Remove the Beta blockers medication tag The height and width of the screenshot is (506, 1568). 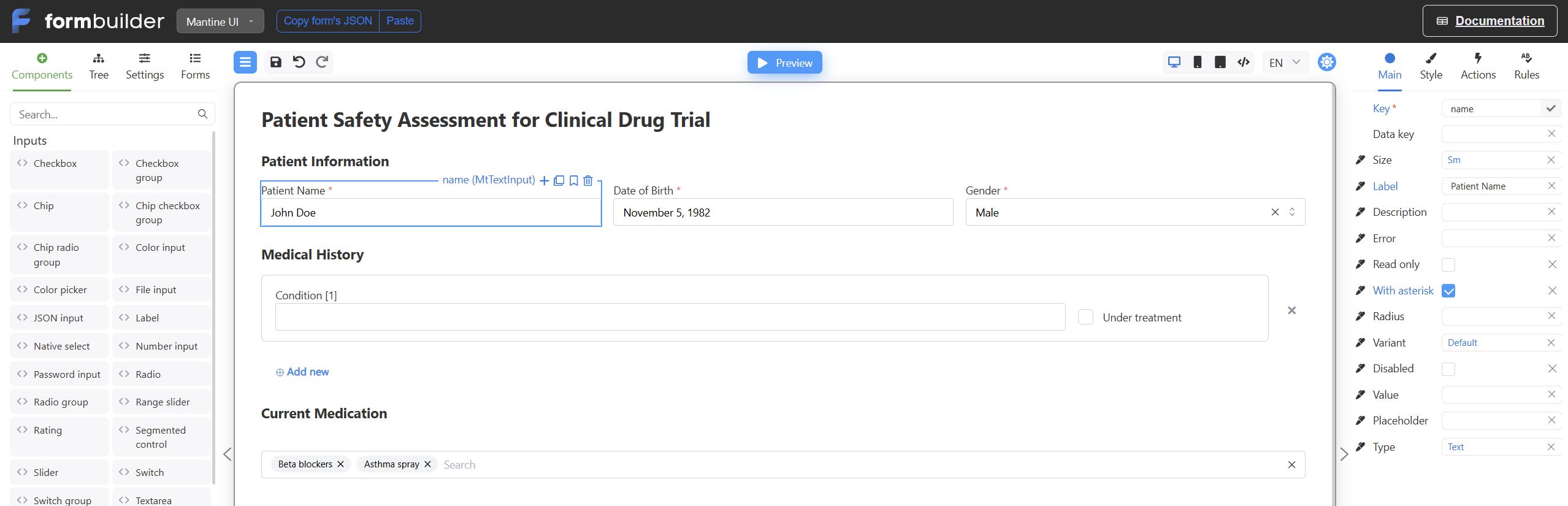pyautogui.click(x=341, y=464)
